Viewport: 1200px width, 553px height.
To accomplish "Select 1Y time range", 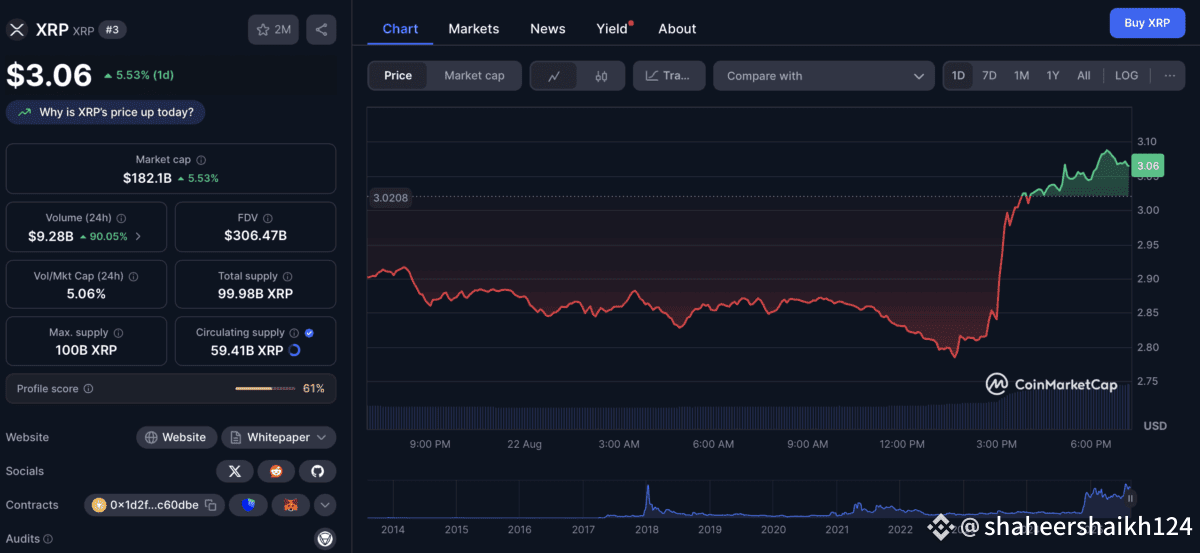I will coord(1053,76).
